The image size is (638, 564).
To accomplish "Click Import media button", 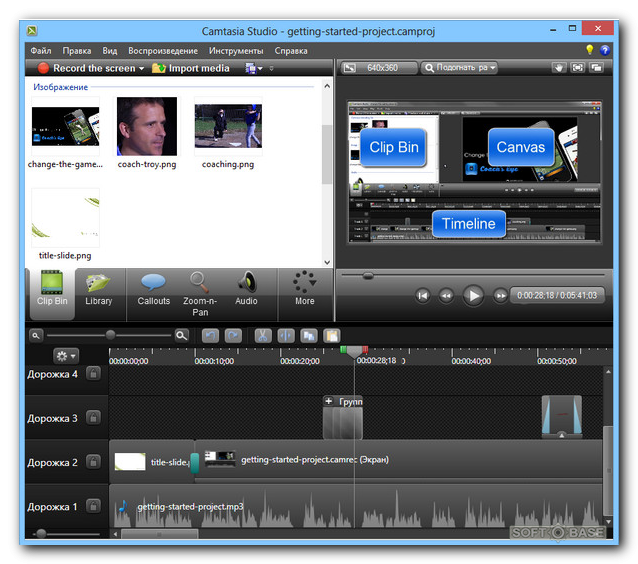I will point(190,68).
